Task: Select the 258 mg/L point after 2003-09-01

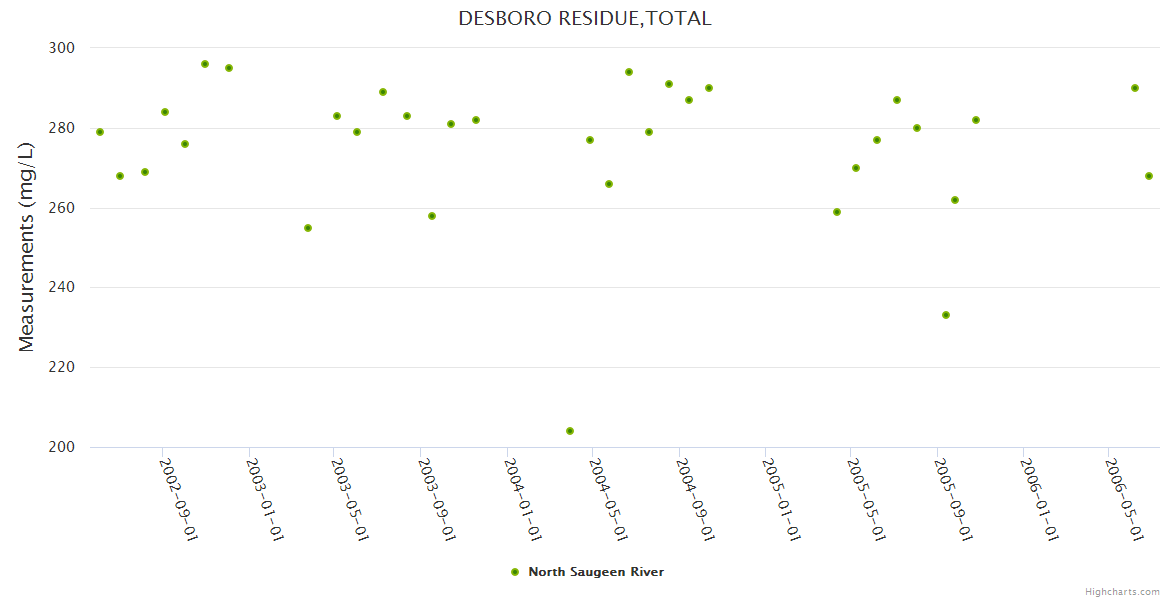Action: pos(432,216)
